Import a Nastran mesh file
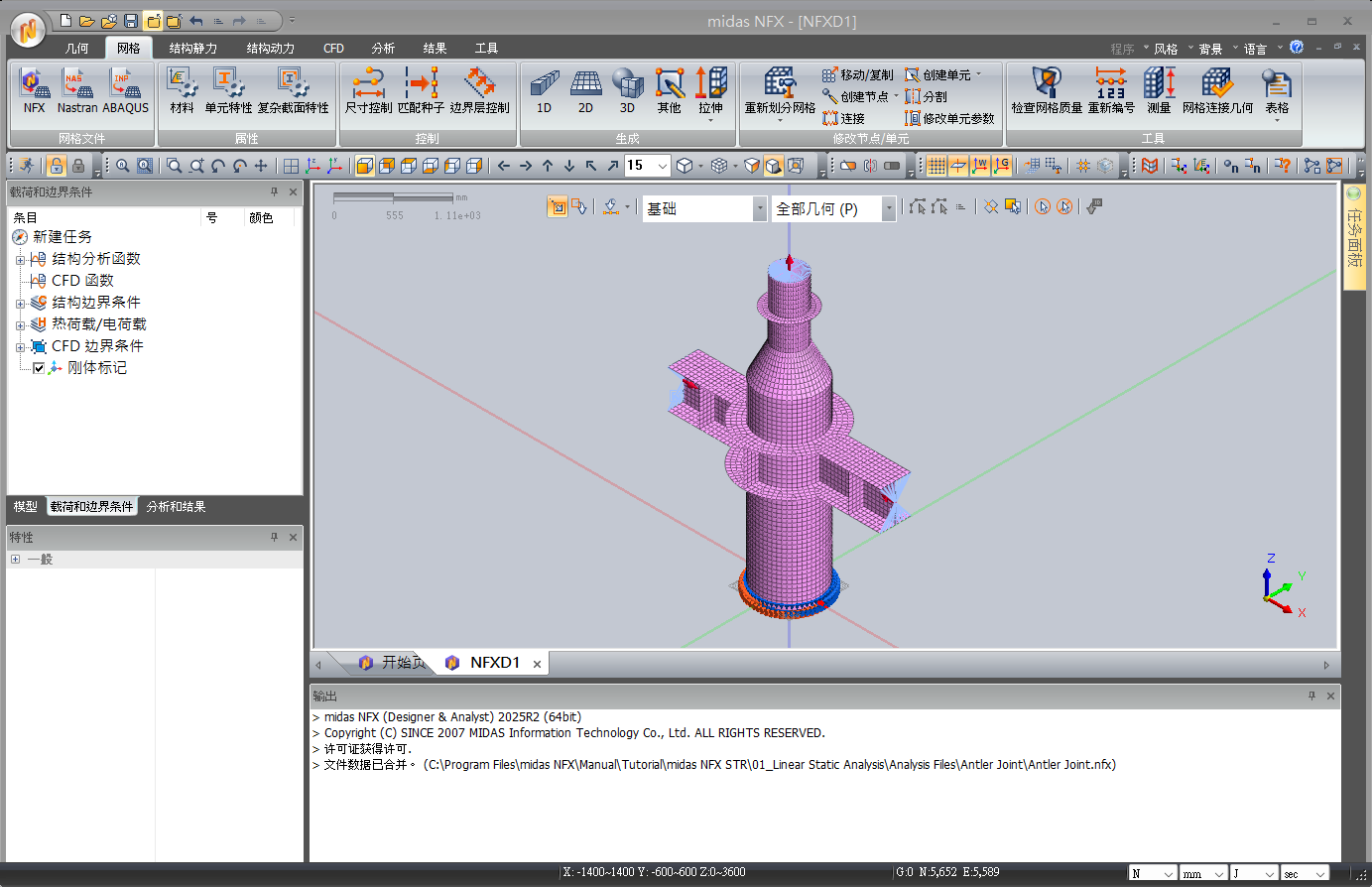This screenshot has width=1372, height=887. [77, 91]
